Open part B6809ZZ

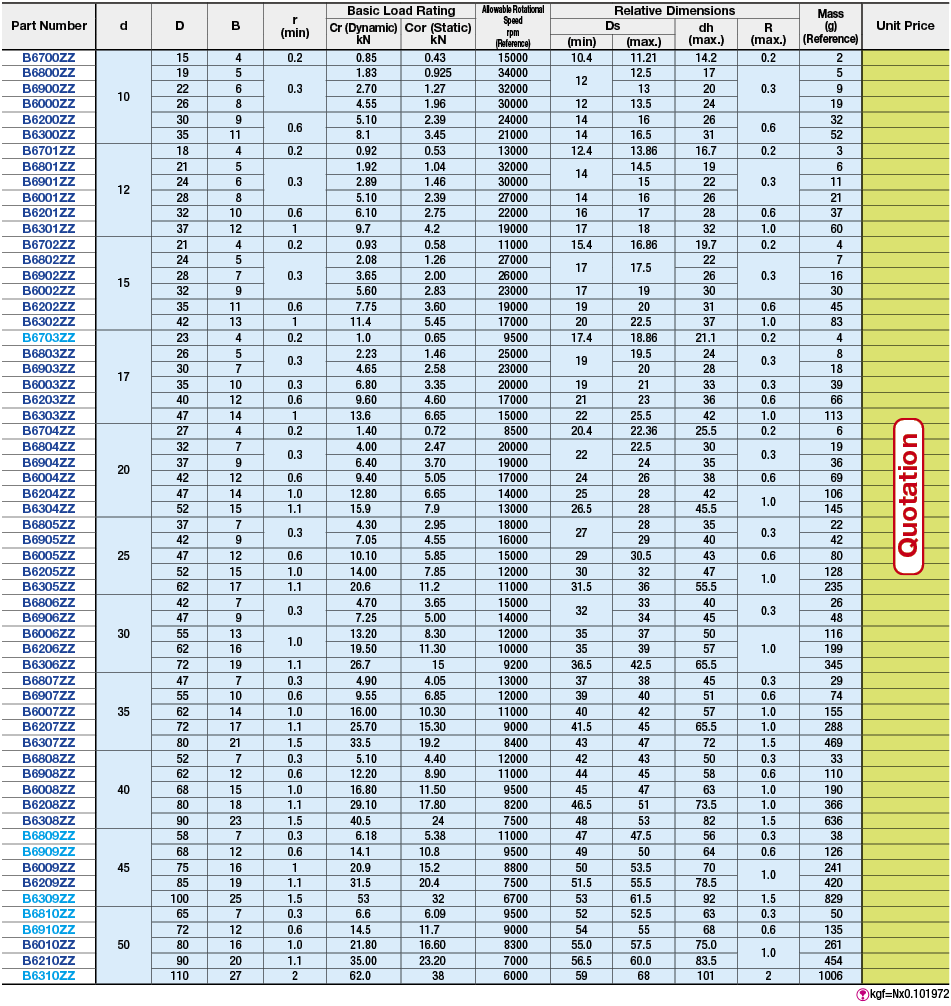49,835
